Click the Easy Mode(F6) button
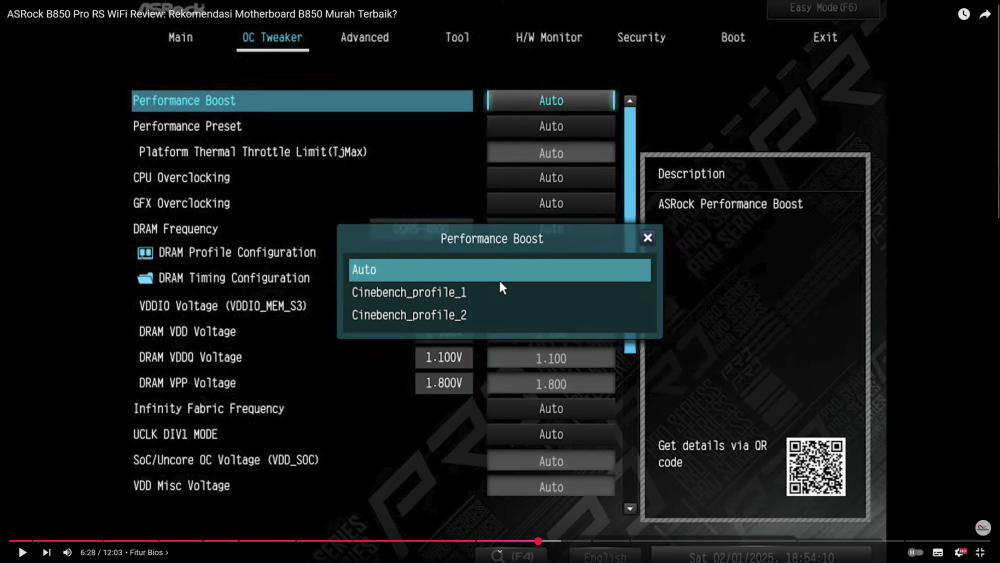 pos(822,8)
